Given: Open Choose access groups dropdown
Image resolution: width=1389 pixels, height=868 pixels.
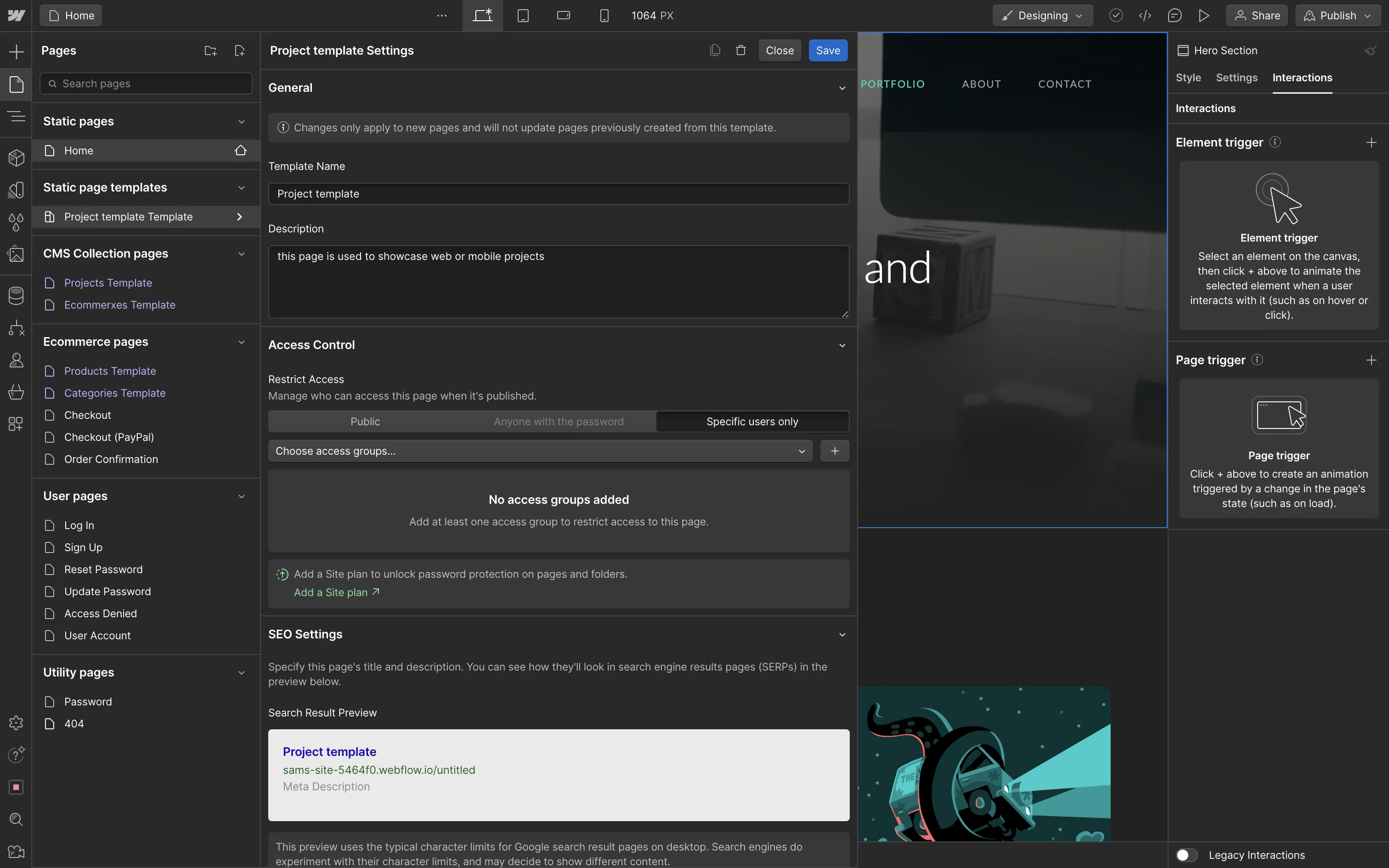Looking at the screenshot, I should coord(540,451).
